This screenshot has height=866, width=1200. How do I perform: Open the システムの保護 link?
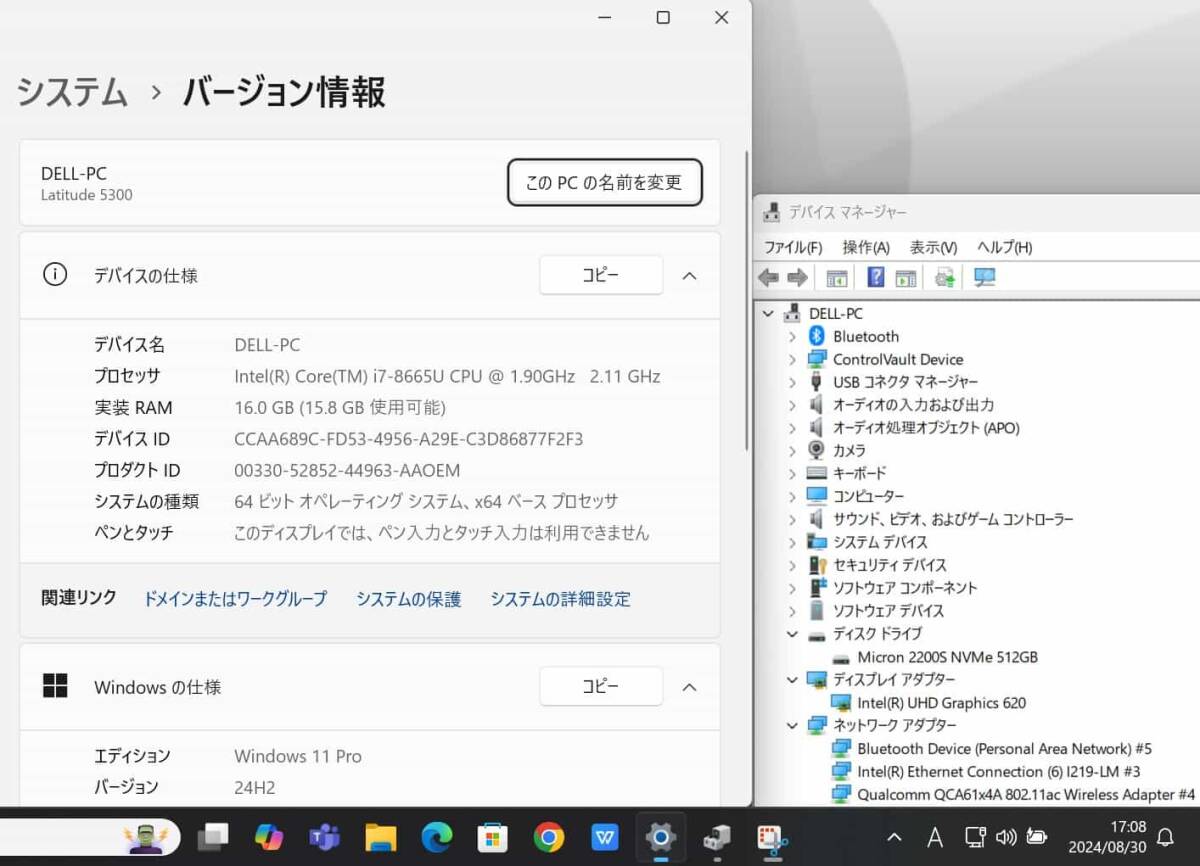tap(409, 599)
